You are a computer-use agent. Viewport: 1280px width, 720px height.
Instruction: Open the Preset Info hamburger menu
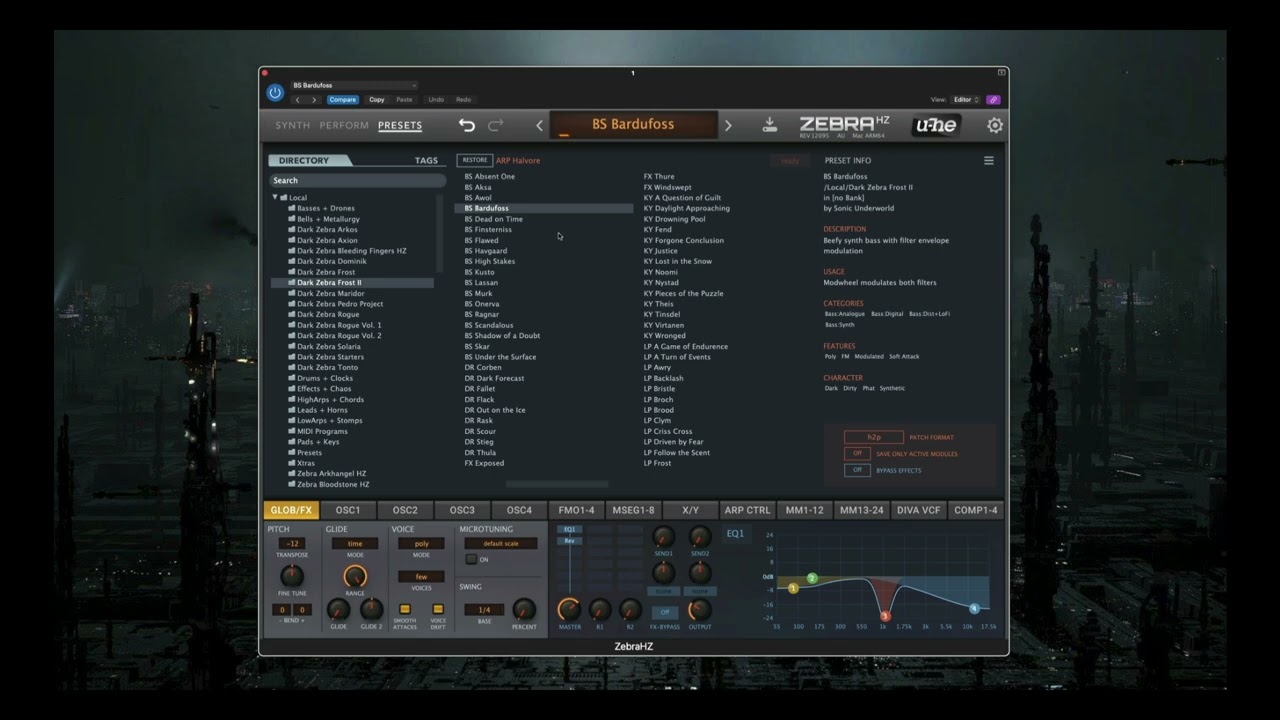989,160
